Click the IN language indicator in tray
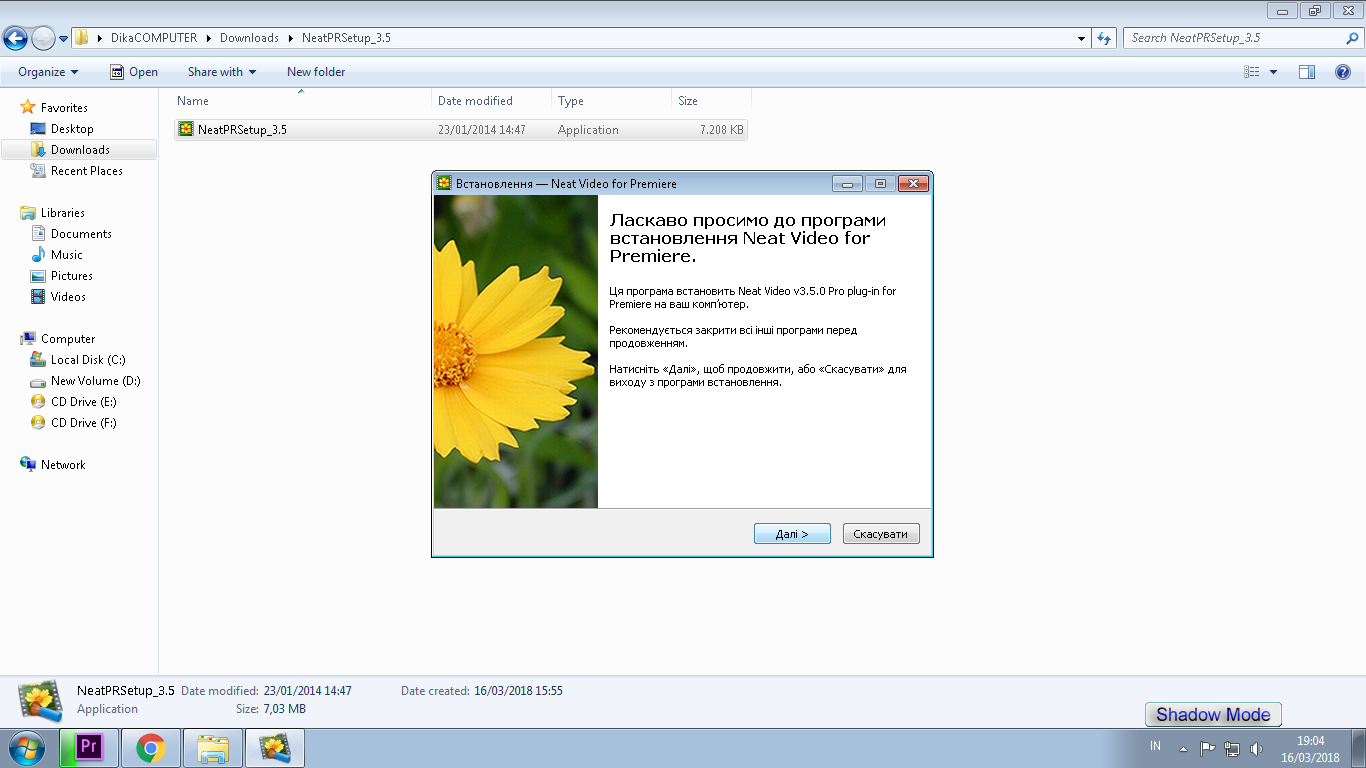Screen dimensions: 1366x768 point(1155,746)
